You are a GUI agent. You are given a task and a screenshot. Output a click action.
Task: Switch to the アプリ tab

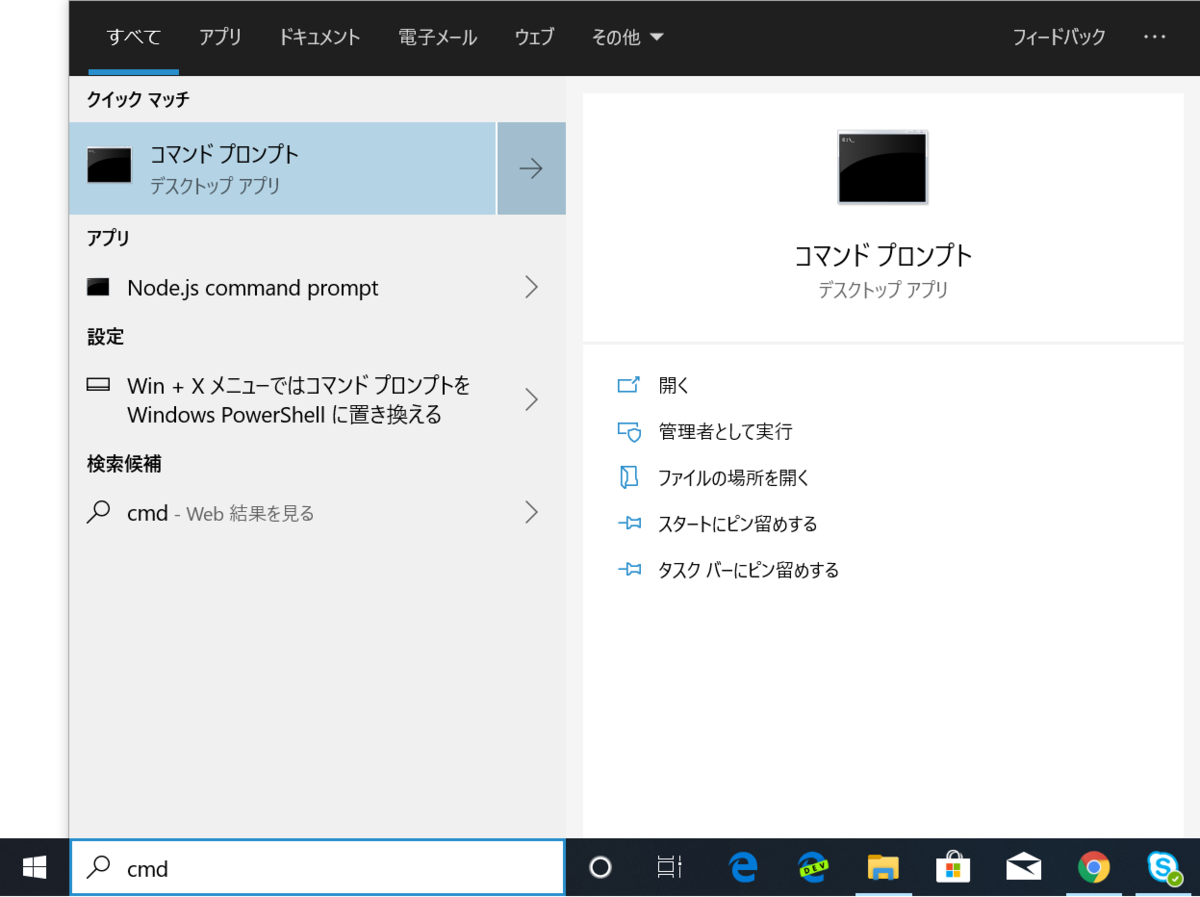220,37
